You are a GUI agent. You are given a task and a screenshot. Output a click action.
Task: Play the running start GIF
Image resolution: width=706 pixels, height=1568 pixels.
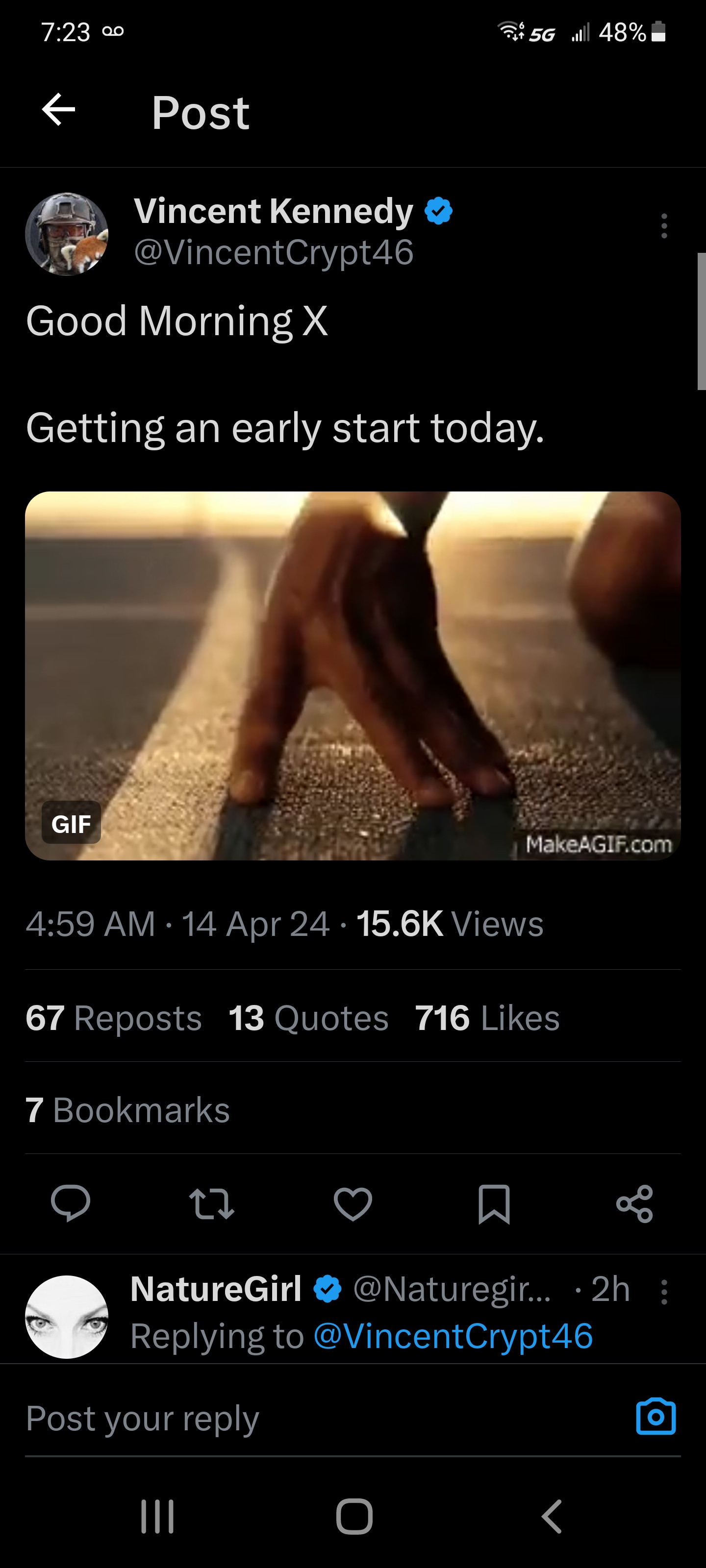[x=353, y=676]
